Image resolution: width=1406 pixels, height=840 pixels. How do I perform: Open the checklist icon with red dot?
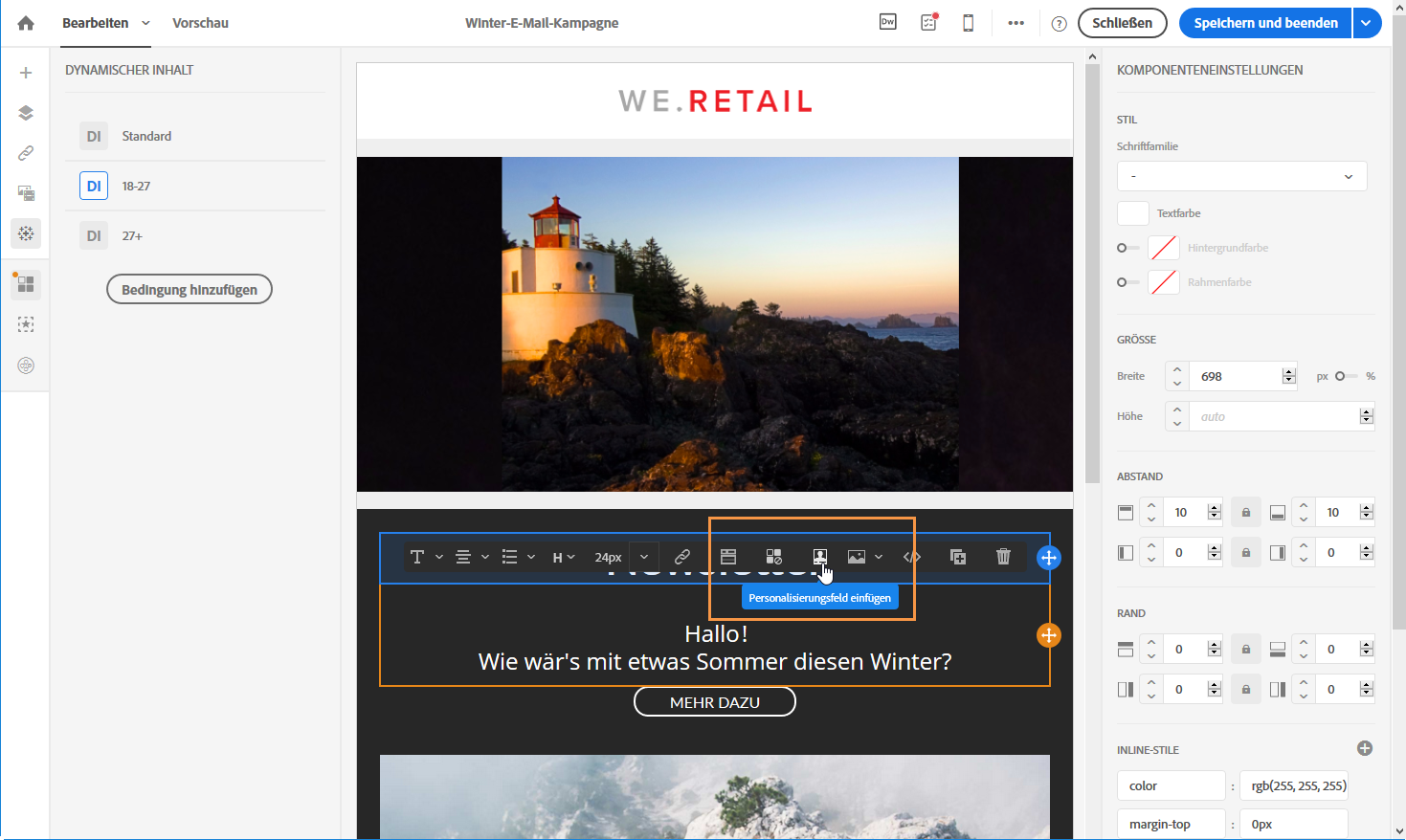(x=928, y=22)
